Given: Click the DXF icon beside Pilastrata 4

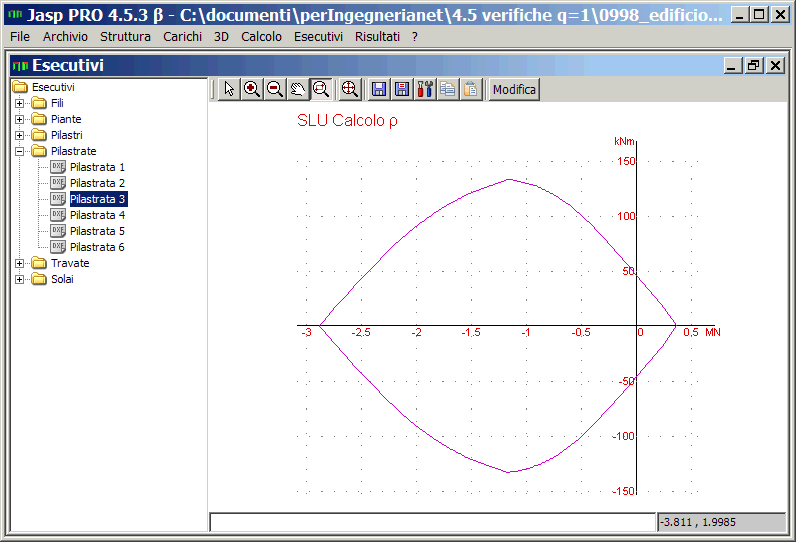Looking at the screenshot, I should (58, 215).
